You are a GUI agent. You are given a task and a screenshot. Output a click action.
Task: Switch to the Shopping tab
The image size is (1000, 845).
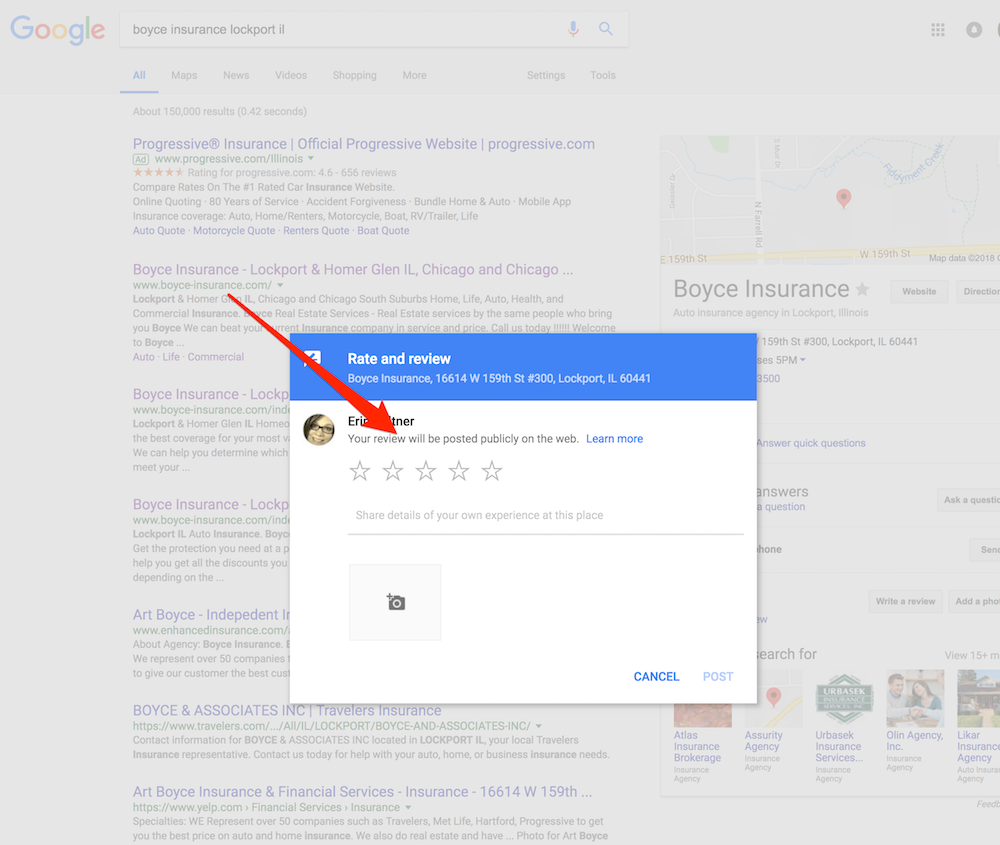355,75
